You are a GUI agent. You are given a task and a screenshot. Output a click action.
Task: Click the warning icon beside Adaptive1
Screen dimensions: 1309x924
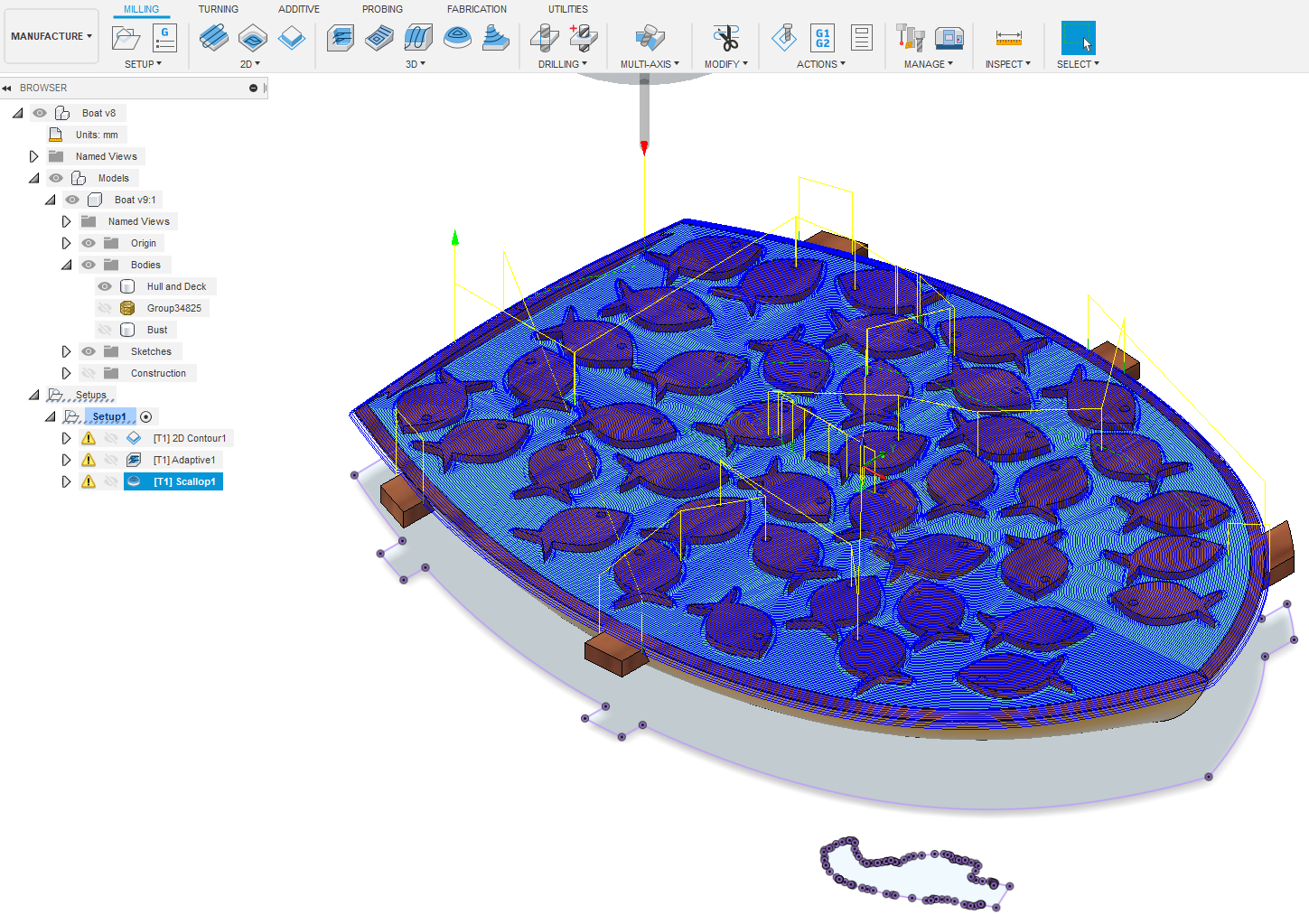tap(89, 460)
